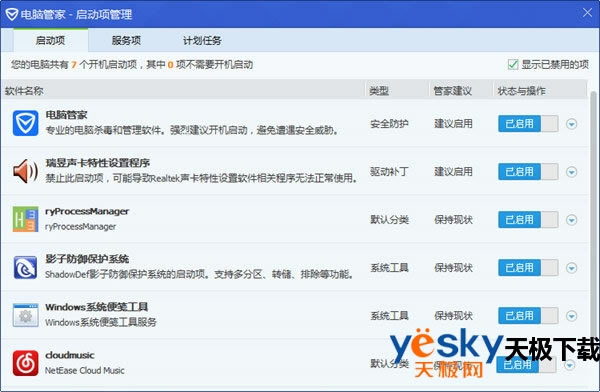Select the 启动项 tab
This screenshot has width=600, height=392.
(51, 40)
